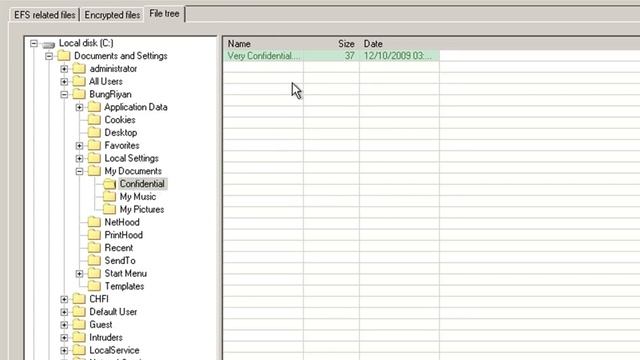Click the Favorites folder icon
The height and width of the screenshot is (360, 640).
coord(94,145)
